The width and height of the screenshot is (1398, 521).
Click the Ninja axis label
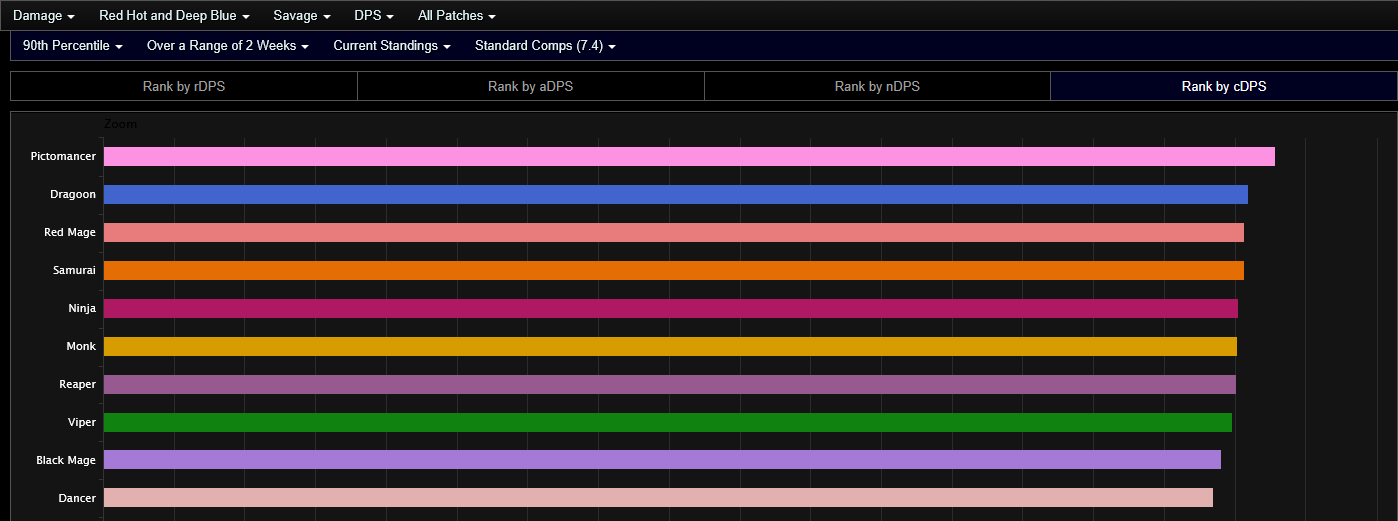(x=82, y=308)
